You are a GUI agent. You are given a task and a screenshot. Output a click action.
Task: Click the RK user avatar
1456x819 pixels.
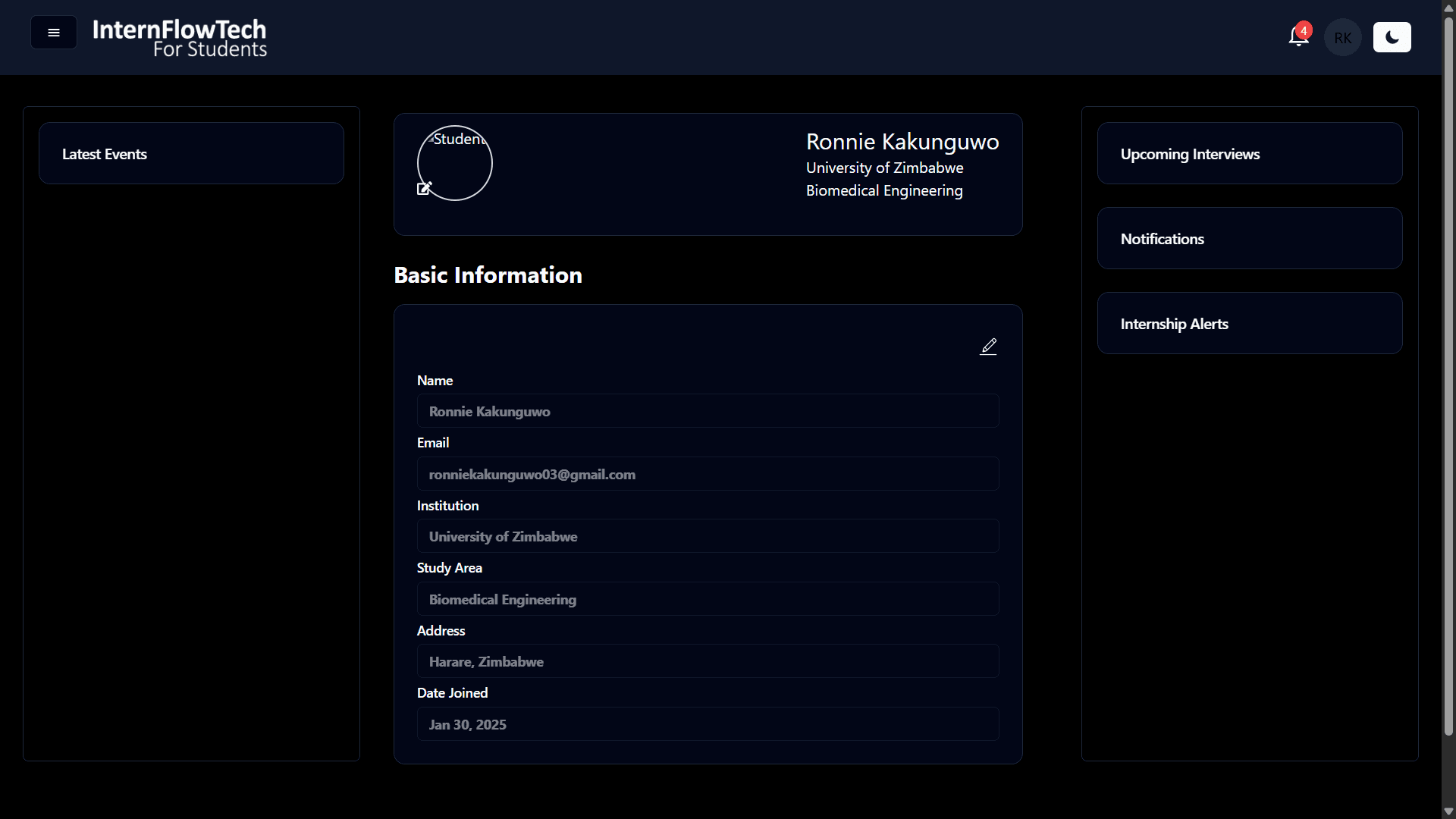click(x=1342, y=38)
